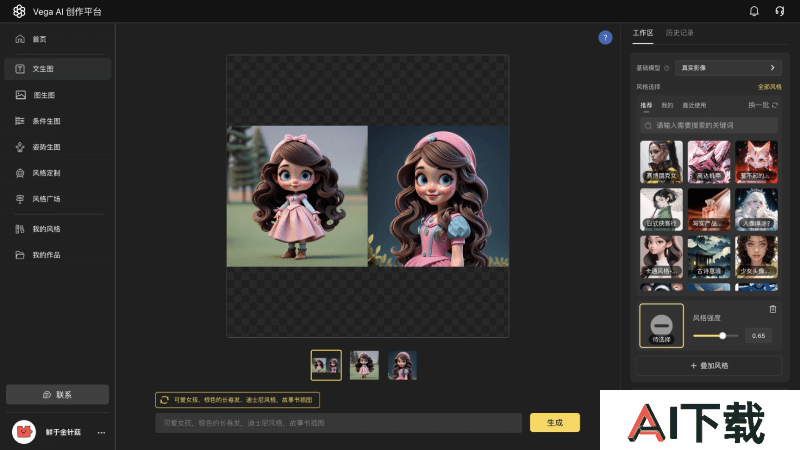Click the Vega AI 创作平台 title
Image resolution: width=800 pixels, height=450 pixels.
67,12
